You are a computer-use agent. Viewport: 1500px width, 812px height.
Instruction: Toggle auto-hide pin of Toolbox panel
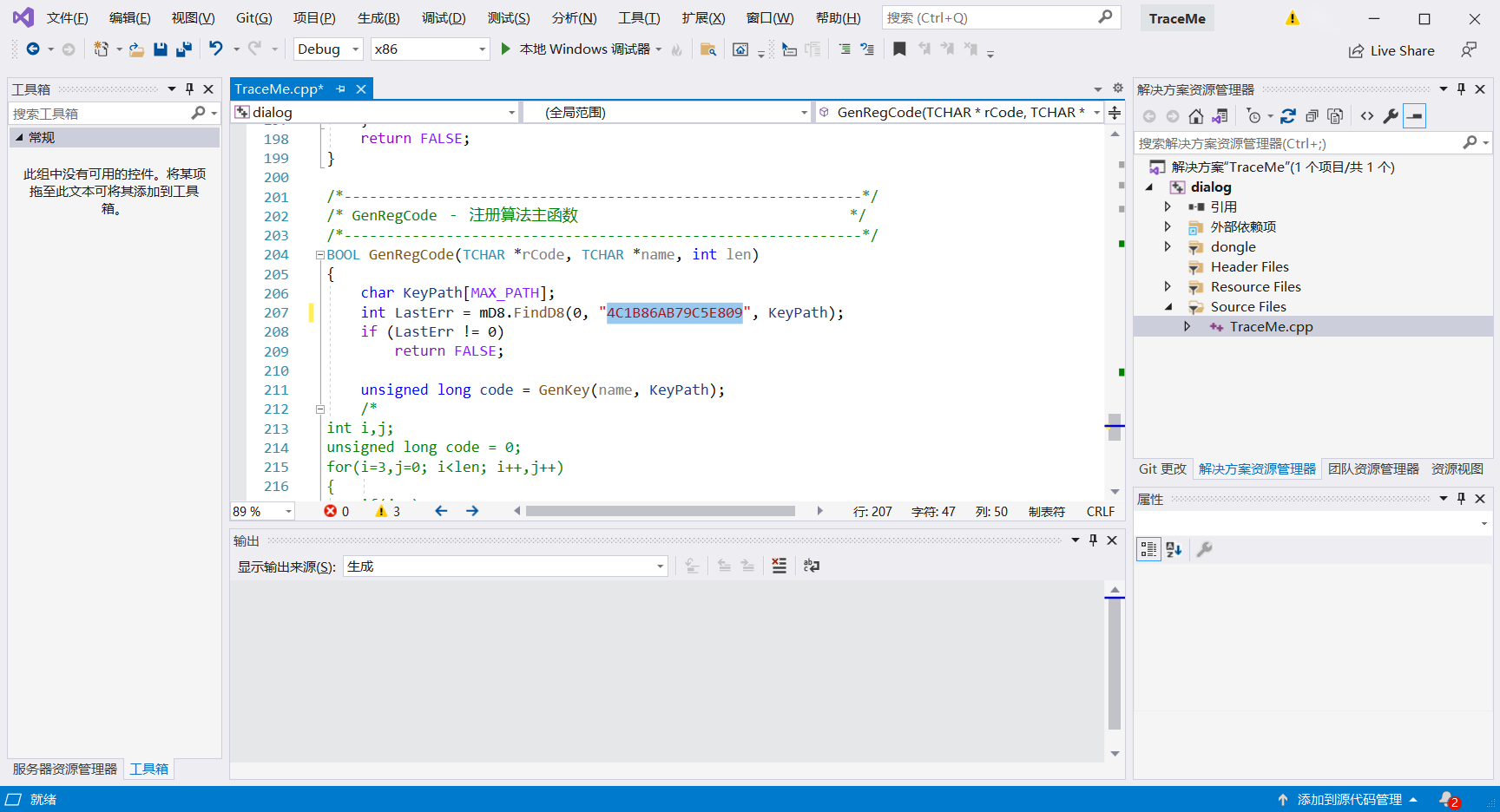(x=190, y=88)
